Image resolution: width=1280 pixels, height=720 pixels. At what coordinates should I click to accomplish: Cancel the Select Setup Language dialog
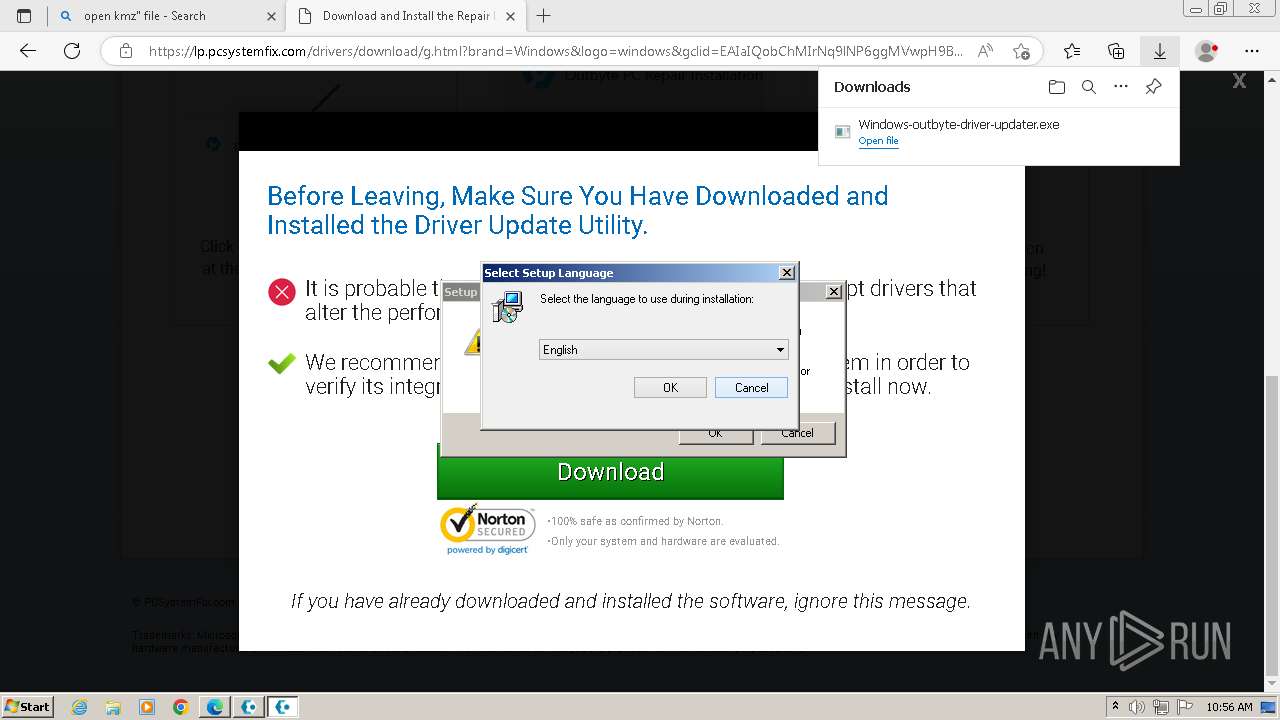pos(751,387)
